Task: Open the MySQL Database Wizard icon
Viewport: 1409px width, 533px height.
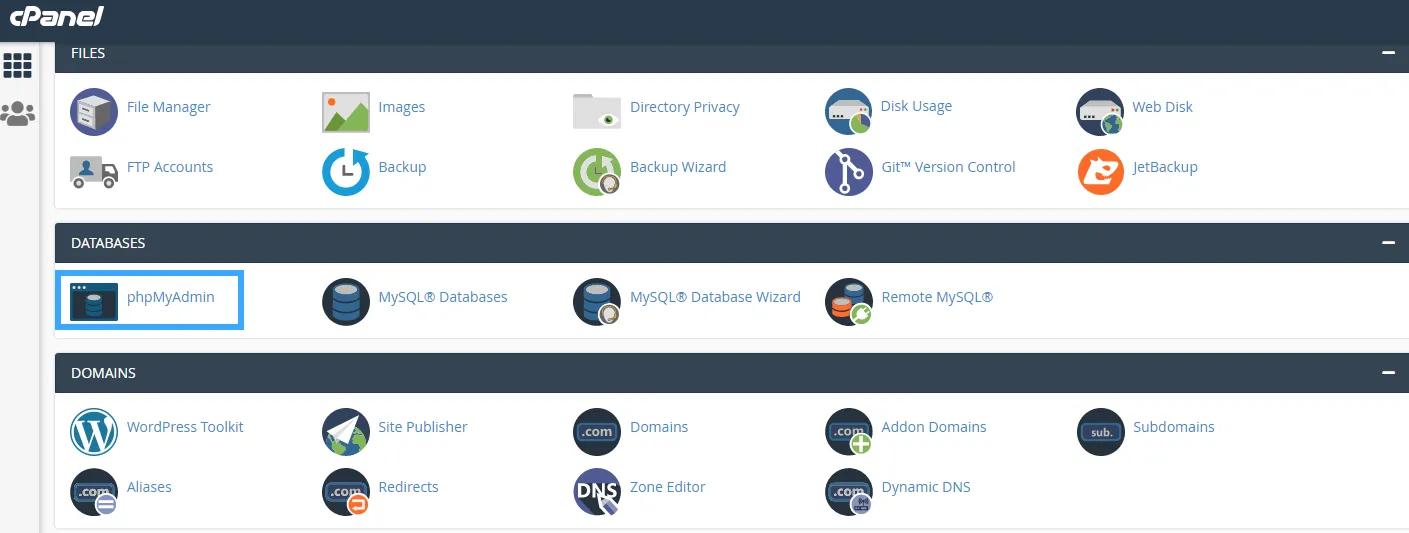Action: click(597, 301)
